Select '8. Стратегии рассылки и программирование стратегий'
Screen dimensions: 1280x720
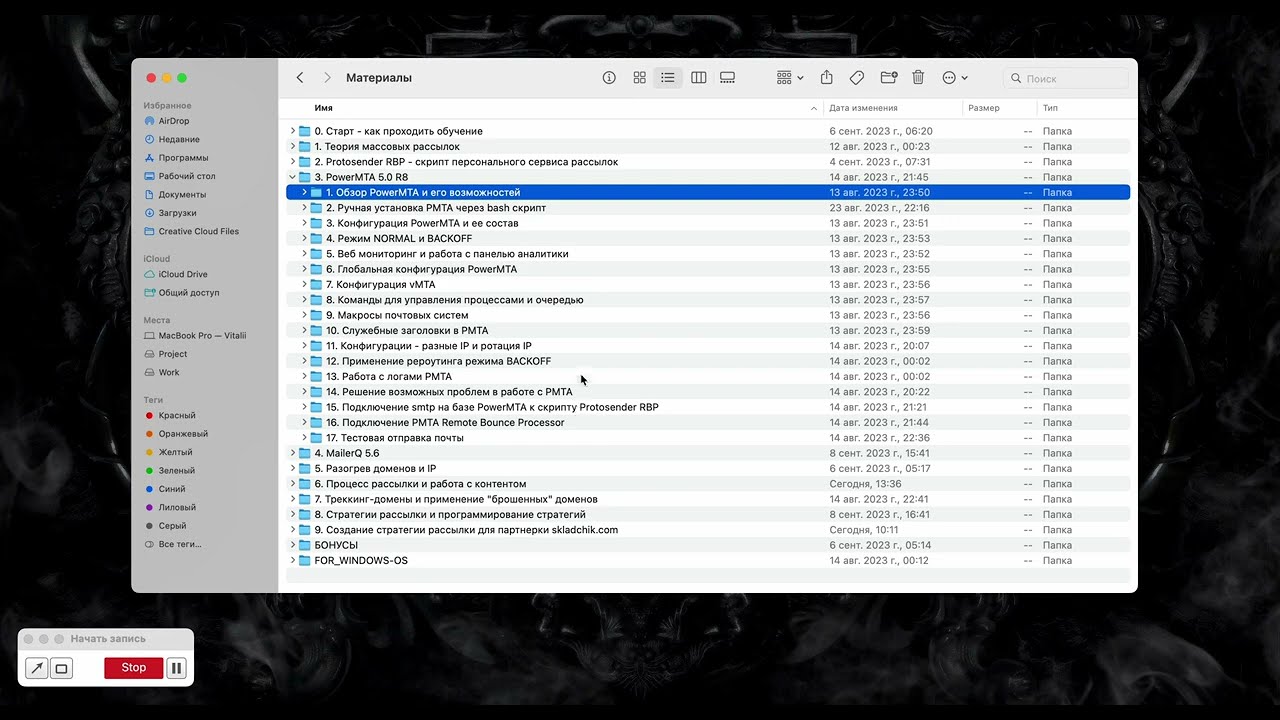708,515
